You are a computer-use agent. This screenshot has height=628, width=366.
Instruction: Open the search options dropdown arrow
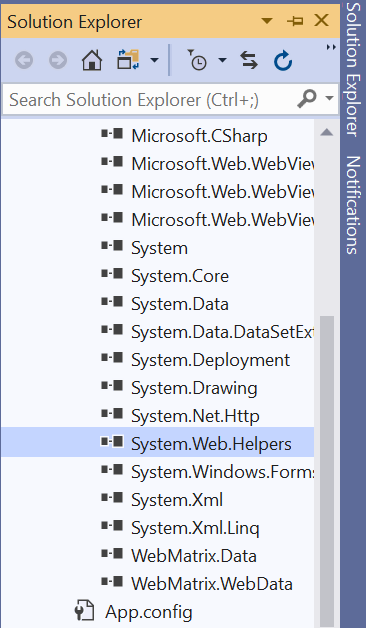330,98
